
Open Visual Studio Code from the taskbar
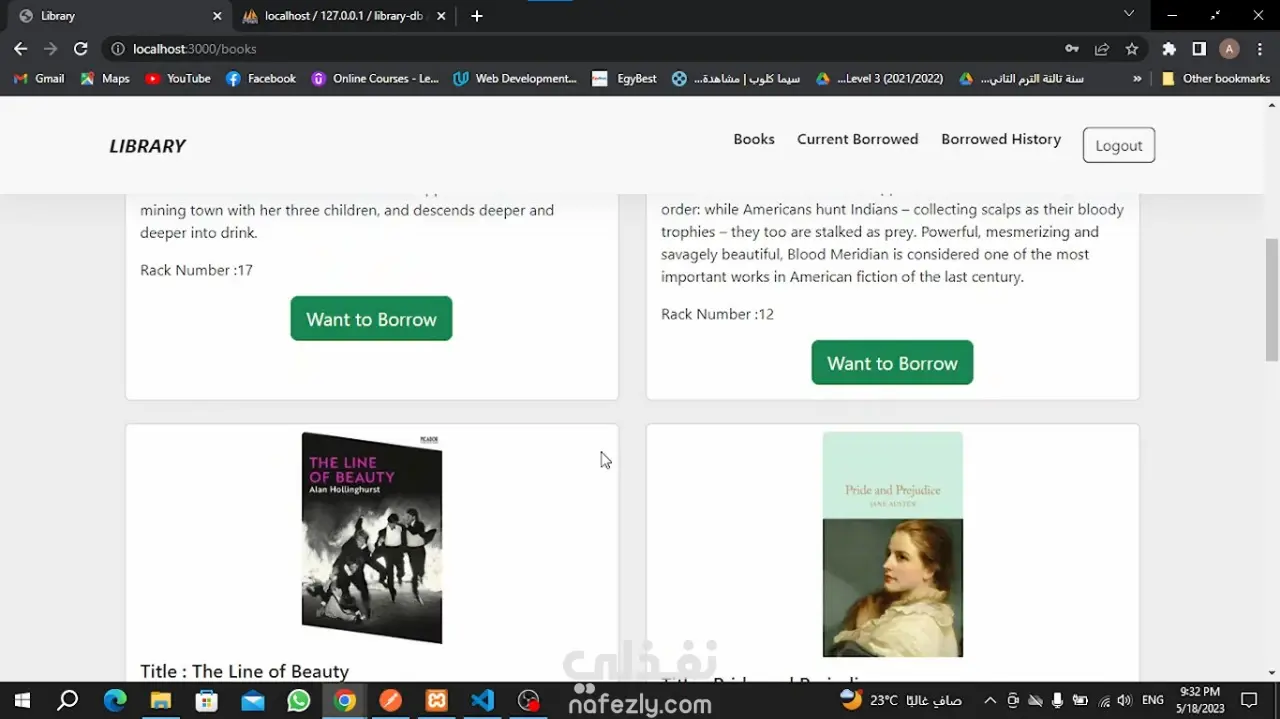tap(482, 700)
